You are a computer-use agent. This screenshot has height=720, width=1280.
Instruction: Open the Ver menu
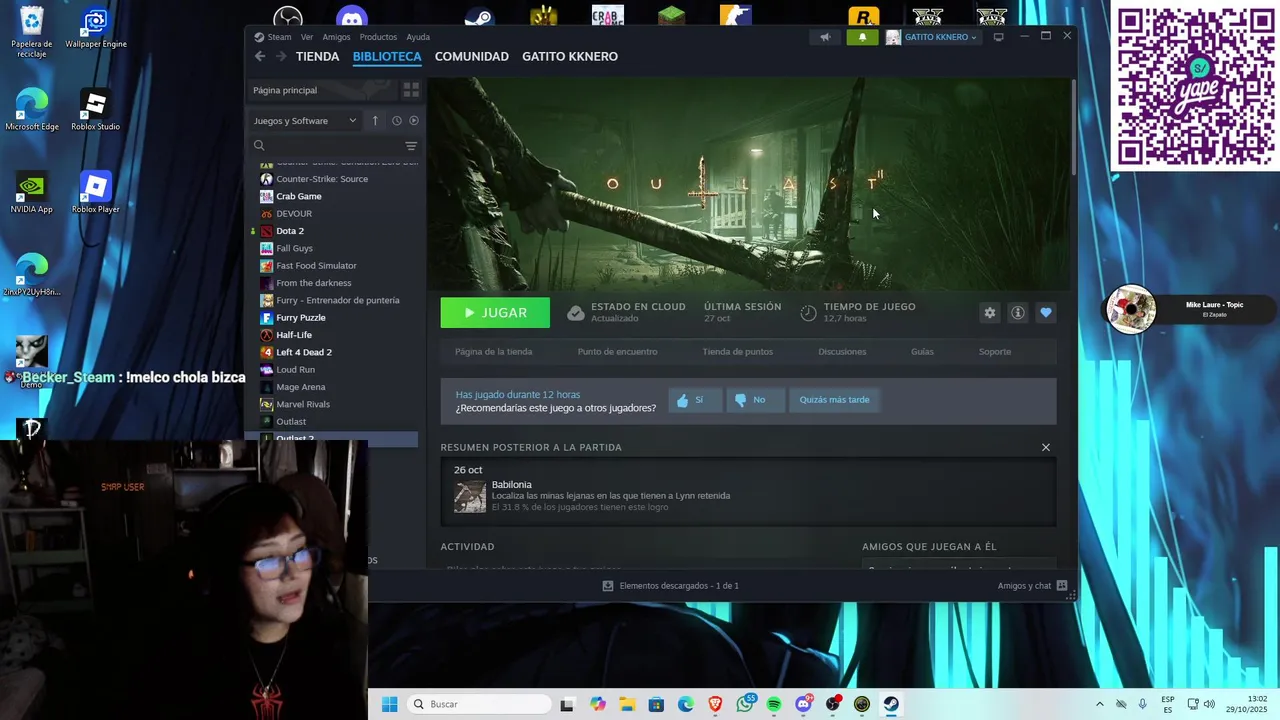(307, 37)
